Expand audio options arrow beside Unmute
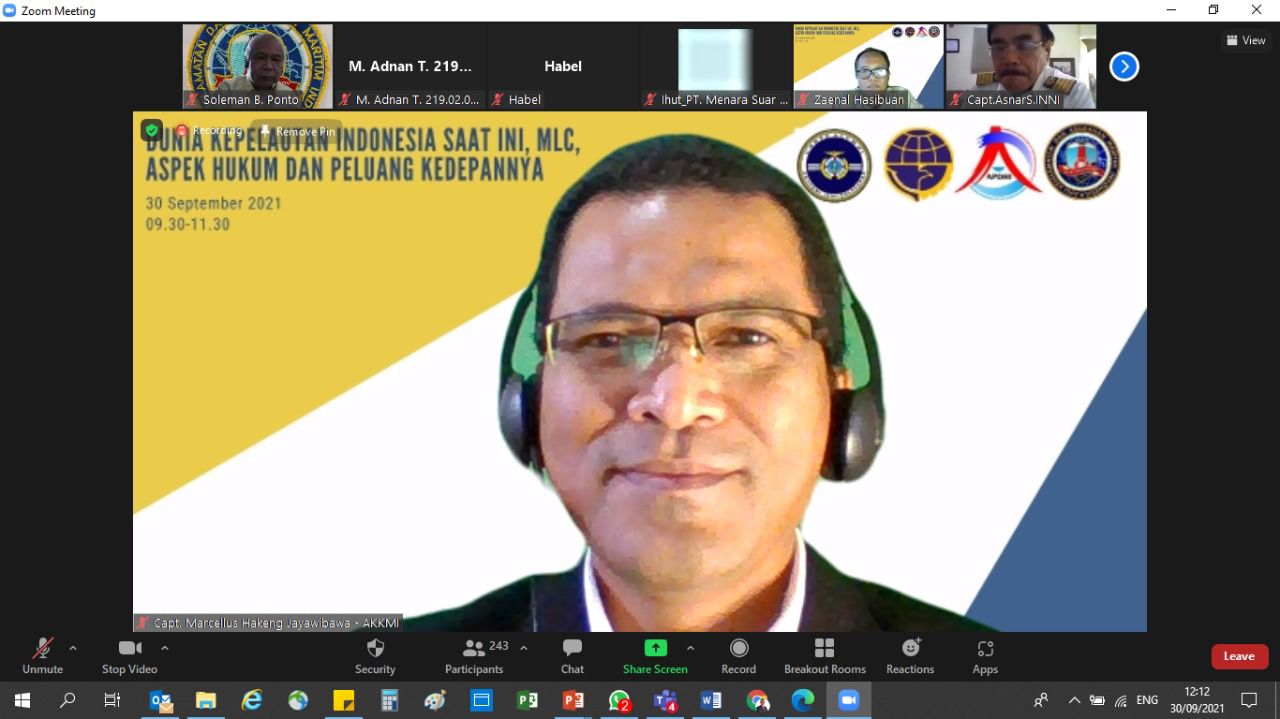The image size is (1280, 719). click(73, 648)
